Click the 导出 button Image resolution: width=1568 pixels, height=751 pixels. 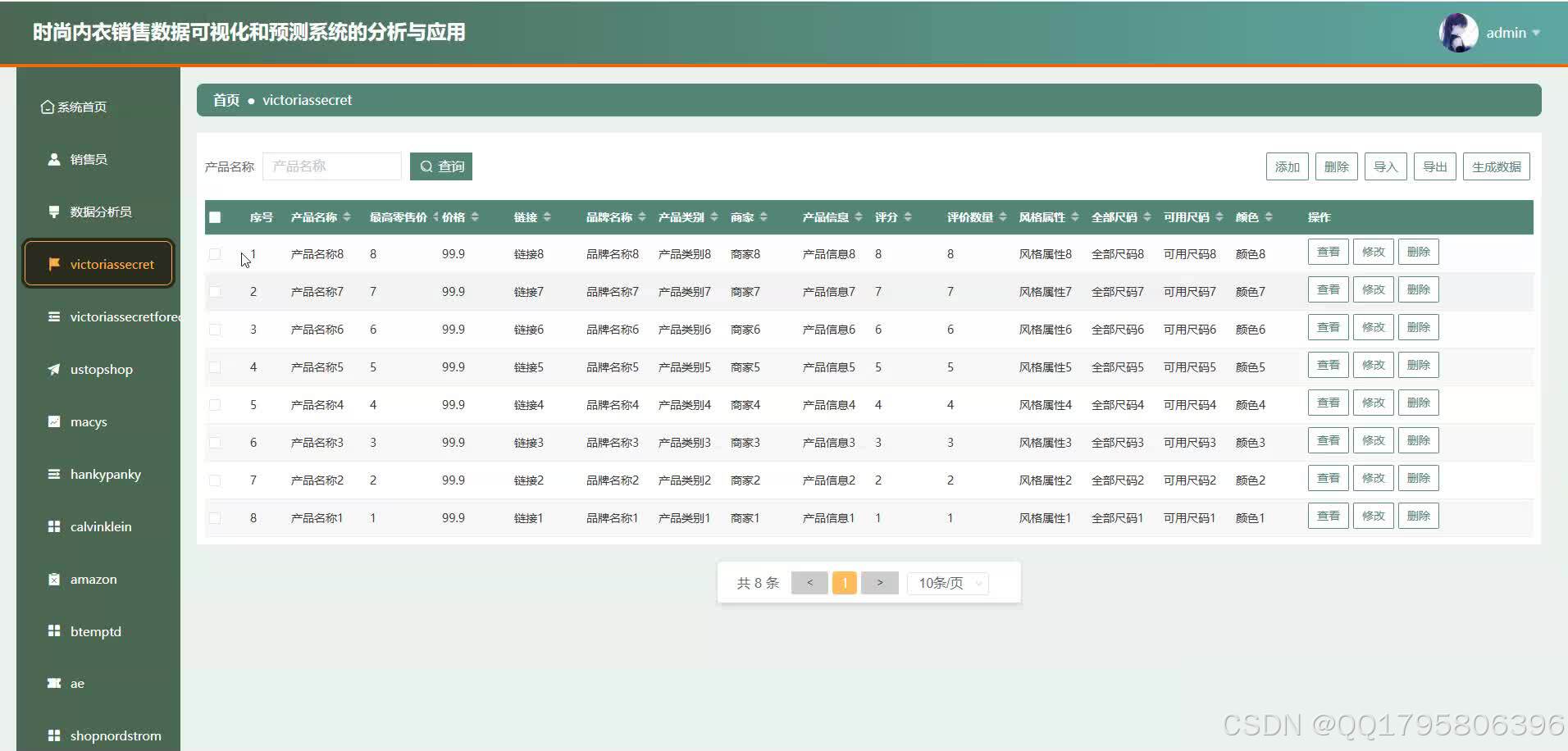(1435, 166)
